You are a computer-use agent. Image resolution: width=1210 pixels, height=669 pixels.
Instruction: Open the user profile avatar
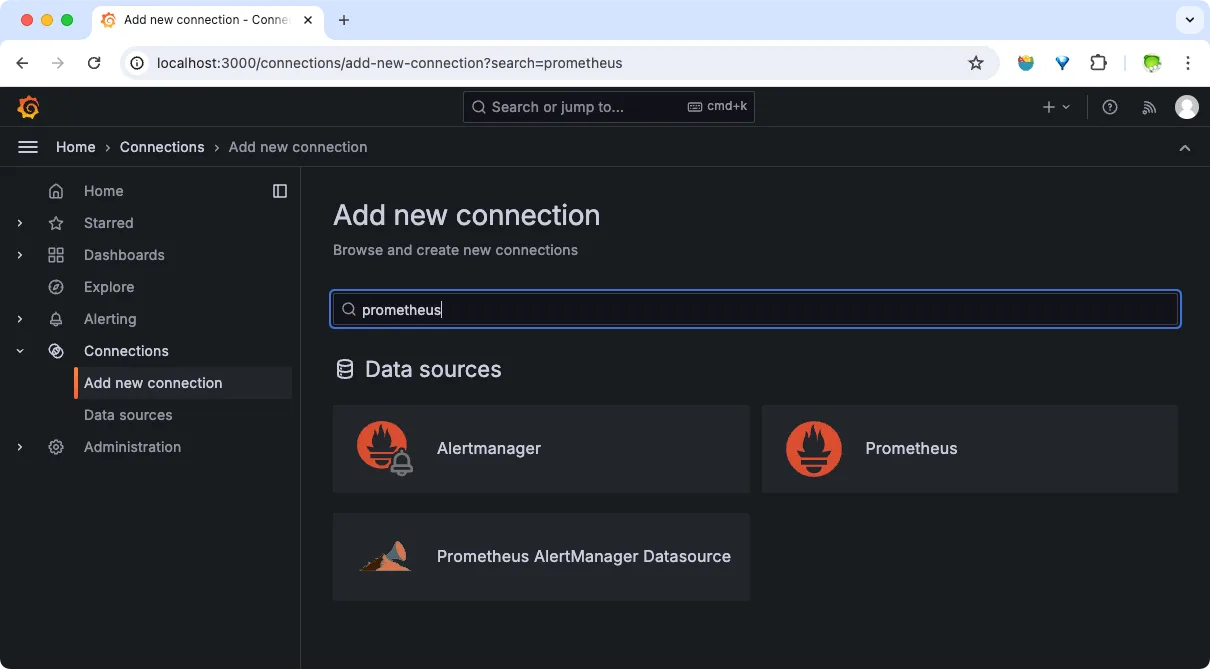point(1186,107)
